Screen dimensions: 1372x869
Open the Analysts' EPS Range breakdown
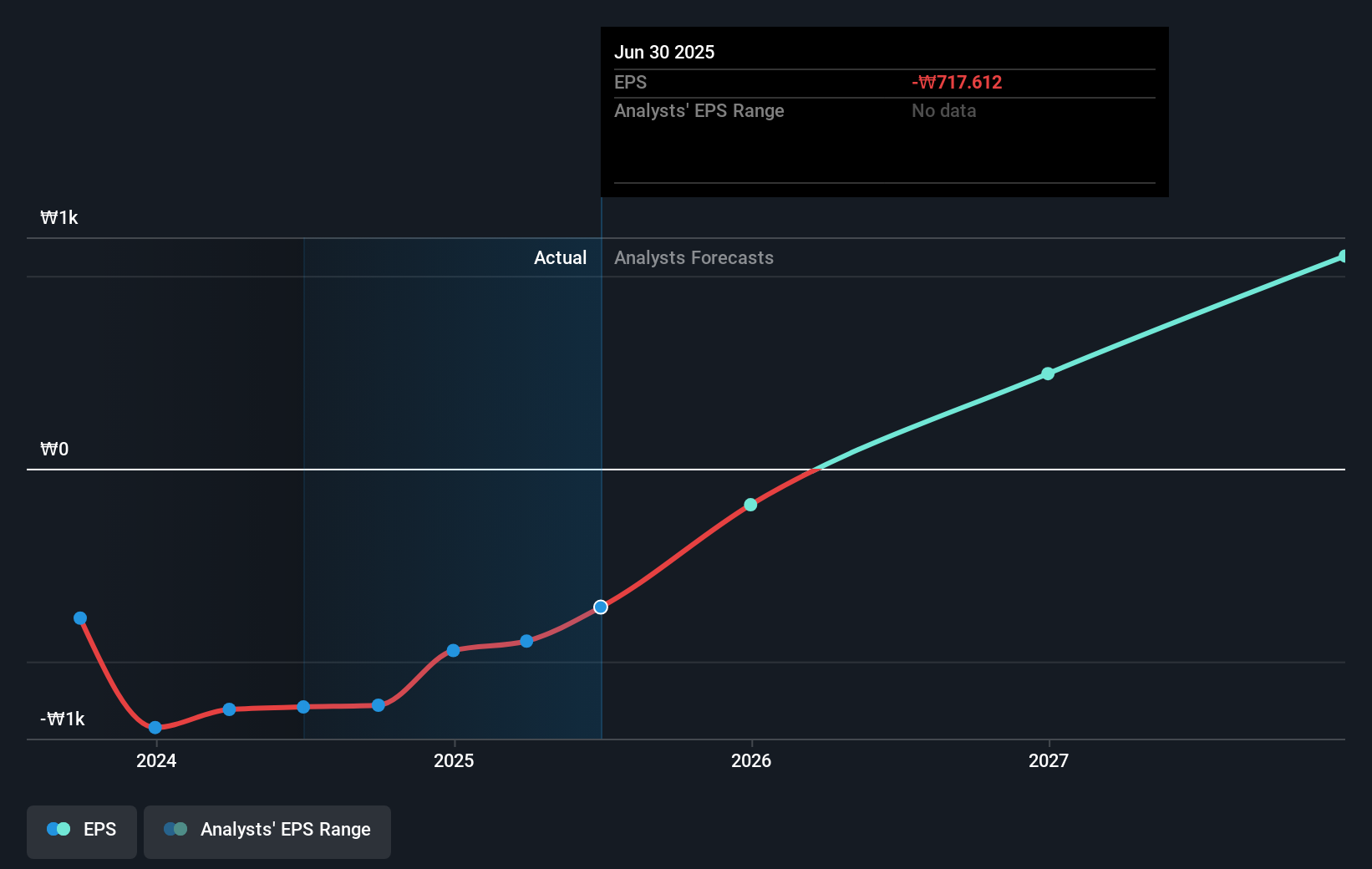tap(699, 110)
